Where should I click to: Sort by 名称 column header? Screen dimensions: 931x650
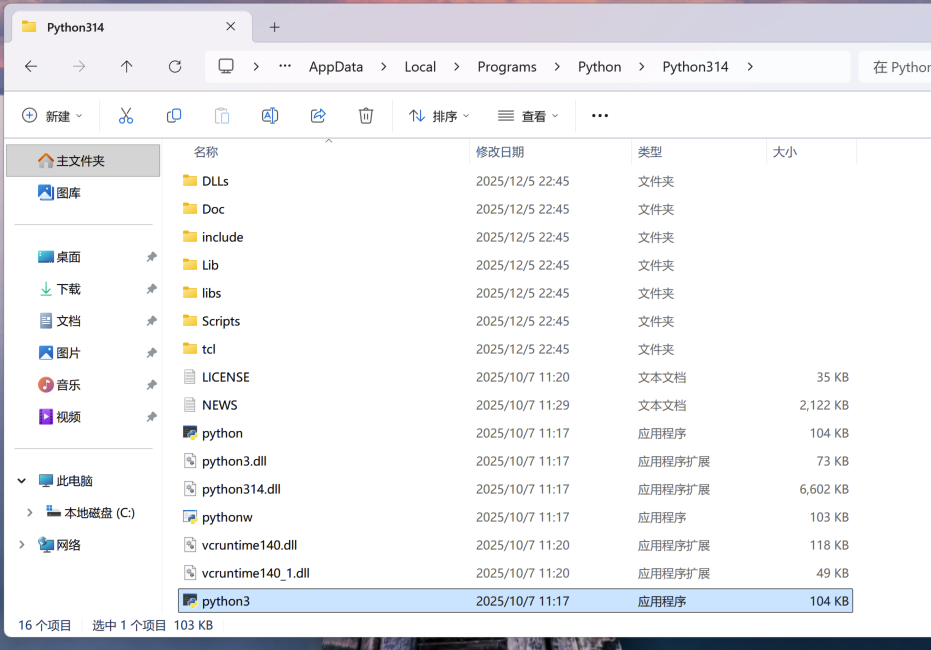[x=206, y=152]
